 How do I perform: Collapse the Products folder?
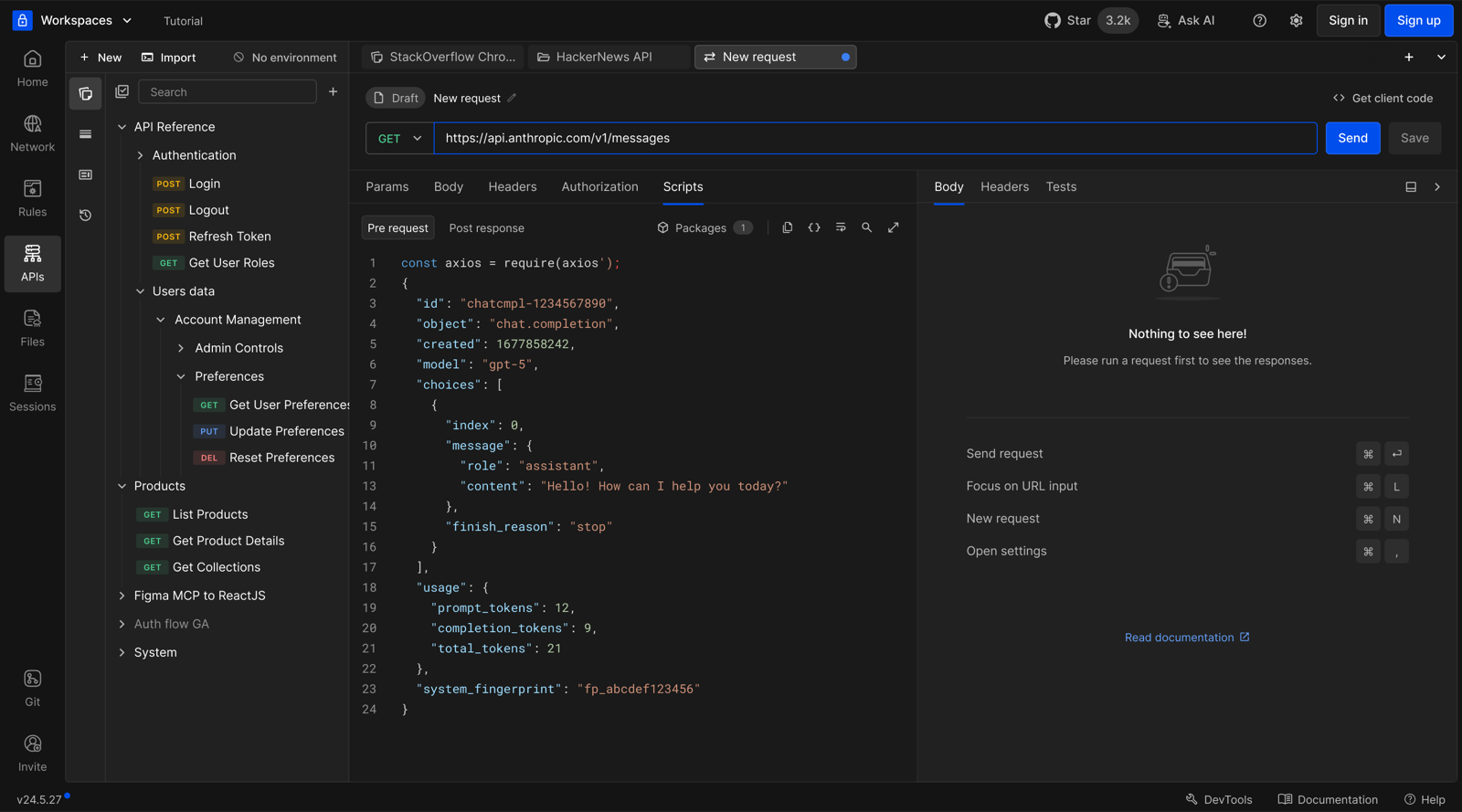click(122, 486)
